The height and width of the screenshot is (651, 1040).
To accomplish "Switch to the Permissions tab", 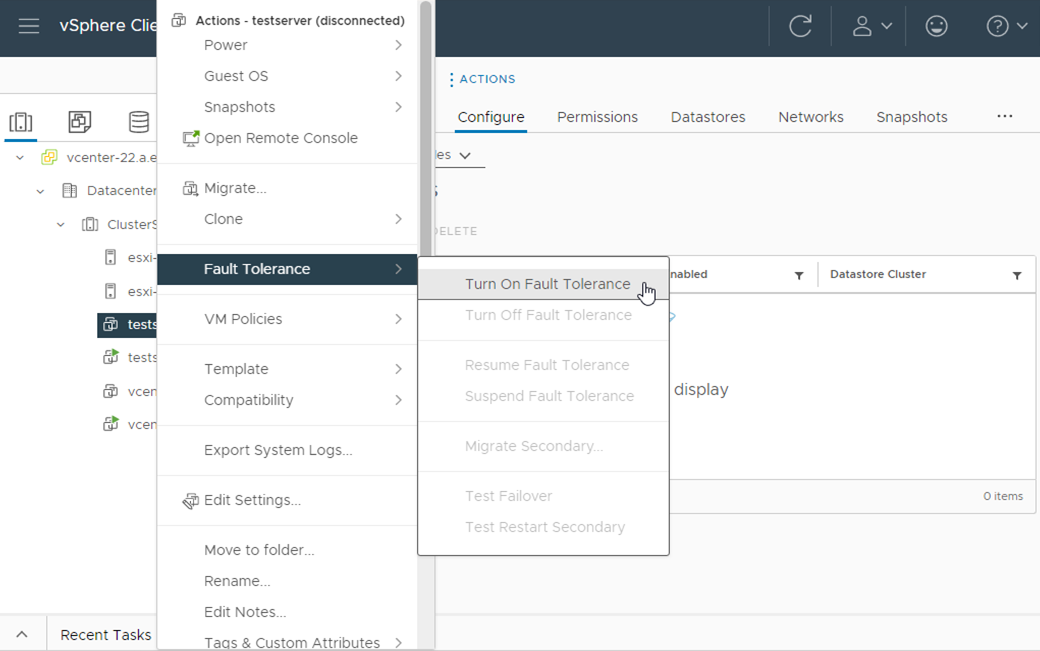I will click(x=597, y=117).
